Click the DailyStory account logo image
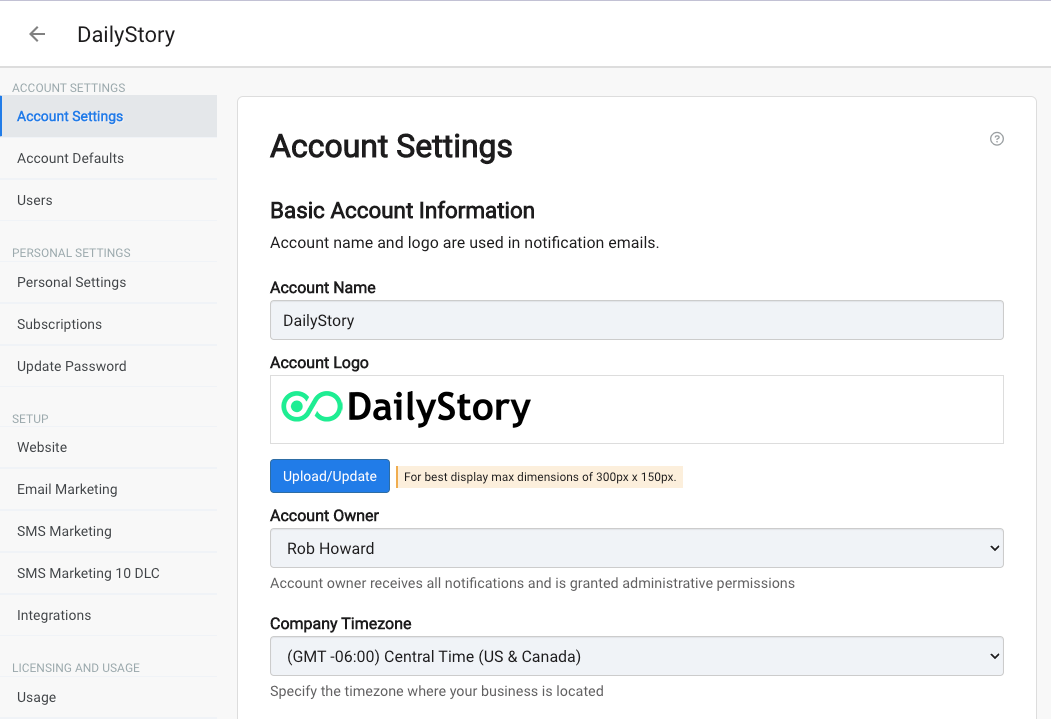 point(406,408)
